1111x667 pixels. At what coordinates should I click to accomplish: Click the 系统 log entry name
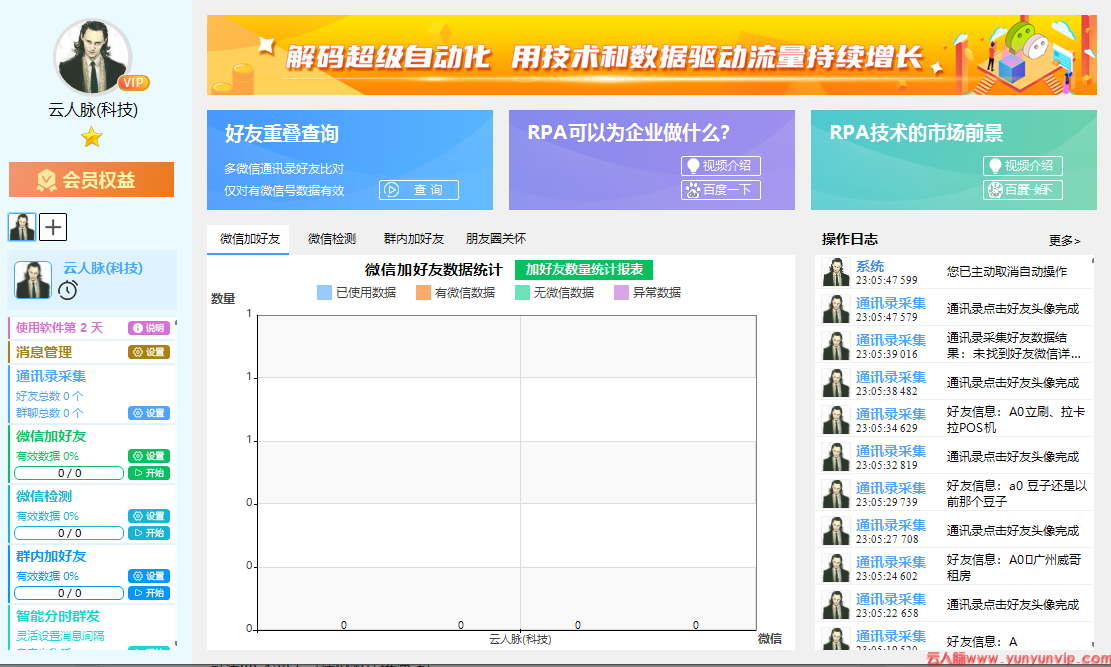(x=869, y=266)
